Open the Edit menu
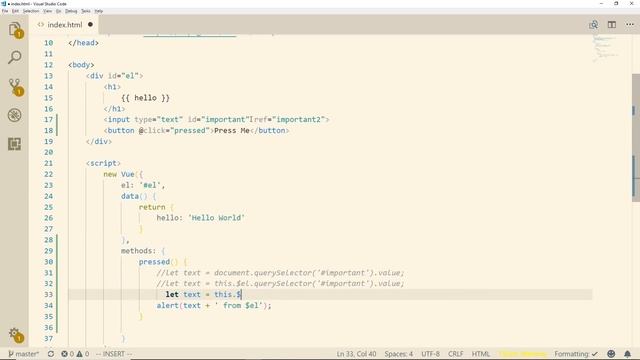Screen dimensions: 640x360 [x=16, y=11]
